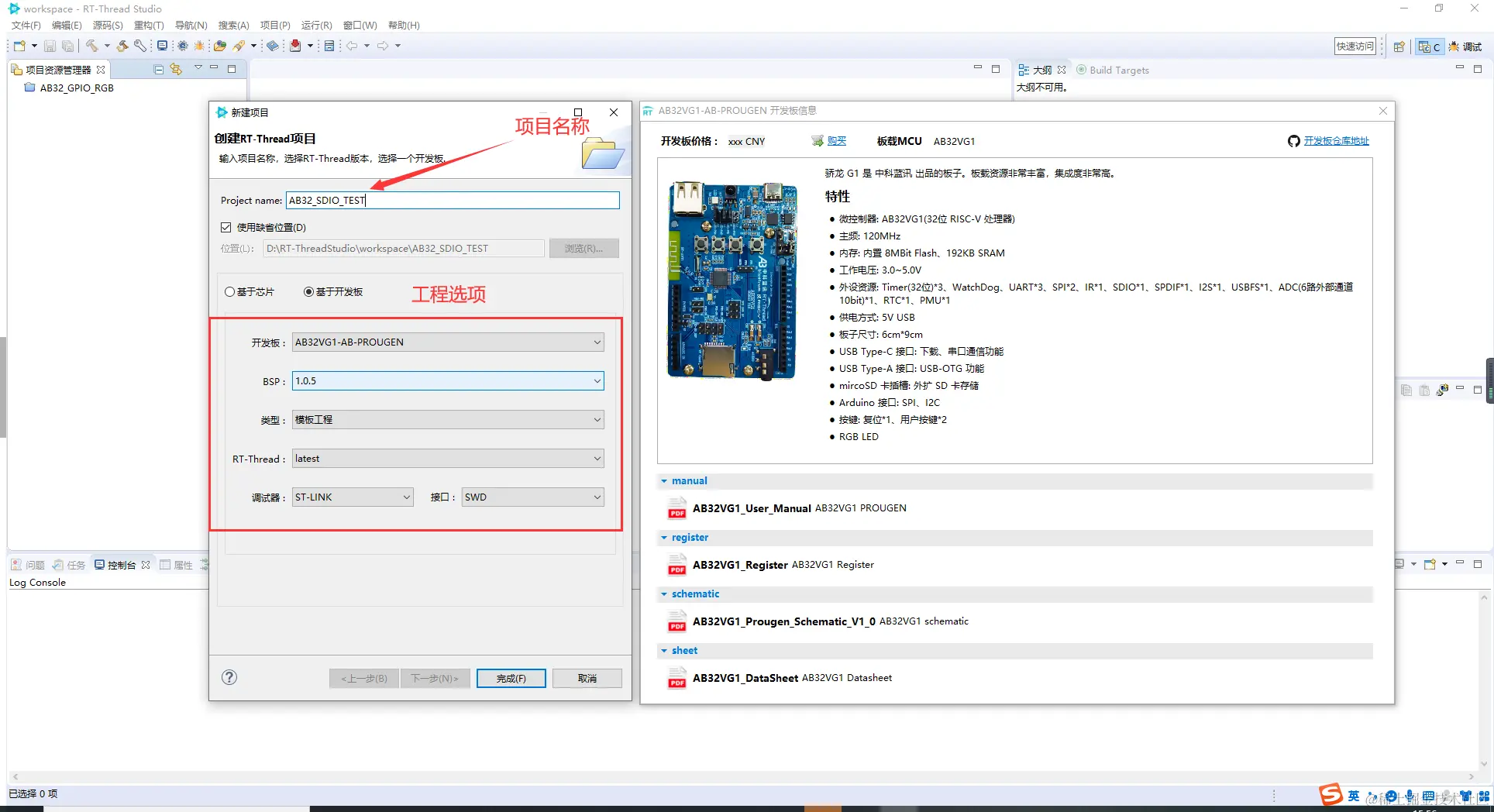Click the help question-mark icon in dialog
The width and height of the screenshot is (1494, 812).
[x=229, y=677]
